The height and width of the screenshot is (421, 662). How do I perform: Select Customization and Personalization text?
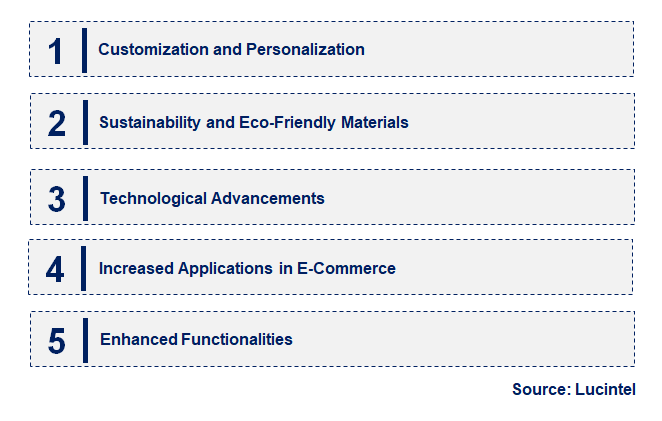pos(231,49)
